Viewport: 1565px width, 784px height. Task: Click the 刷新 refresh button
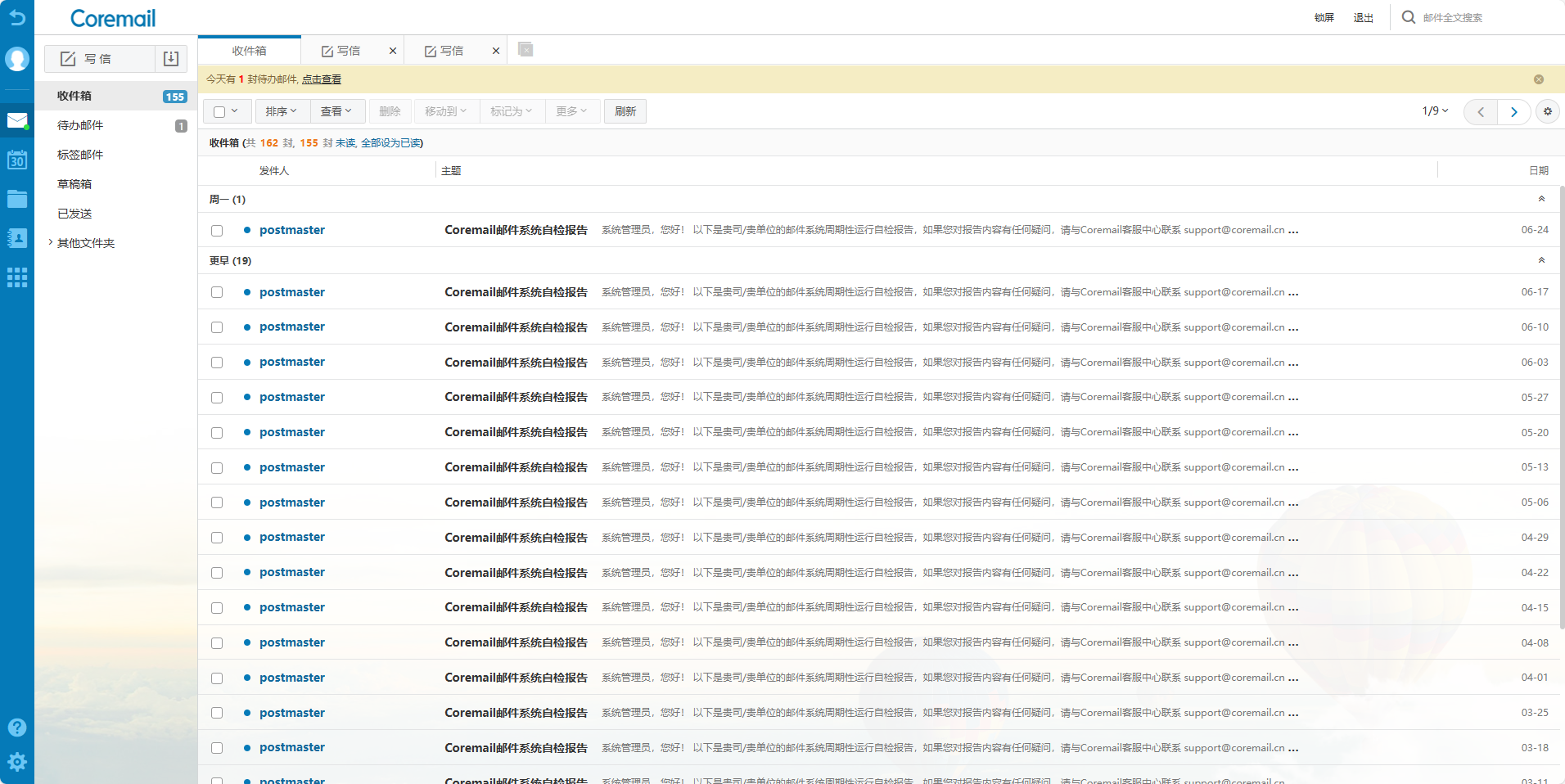(625, 111)
